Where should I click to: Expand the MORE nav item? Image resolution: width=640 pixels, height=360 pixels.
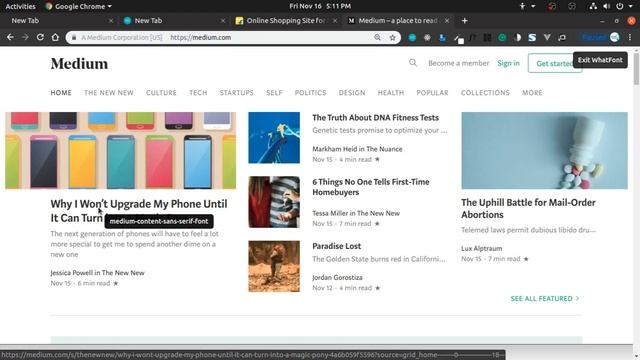532,93
